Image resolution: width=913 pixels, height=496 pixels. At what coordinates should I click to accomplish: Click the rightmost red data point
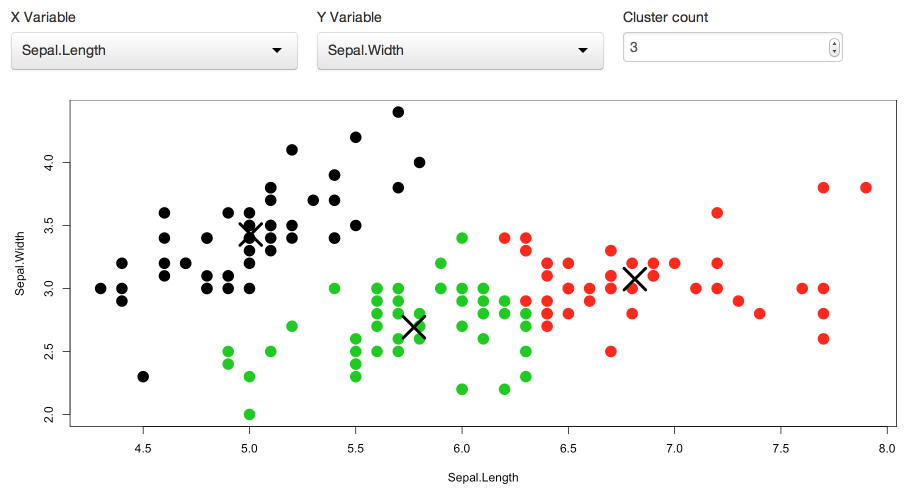(866, 188)
